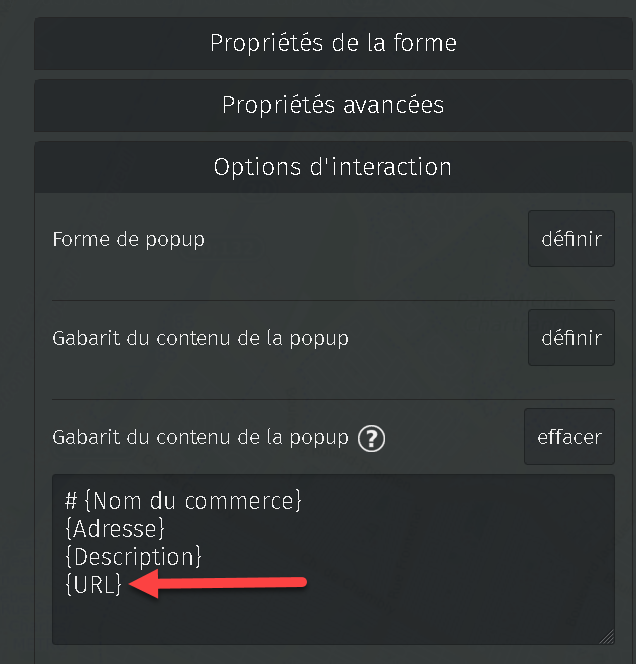Image resolution: width=636 pixels, height=664 pixels.
Task: Collapse the Options d'interaction section
Action: point(333,167)
